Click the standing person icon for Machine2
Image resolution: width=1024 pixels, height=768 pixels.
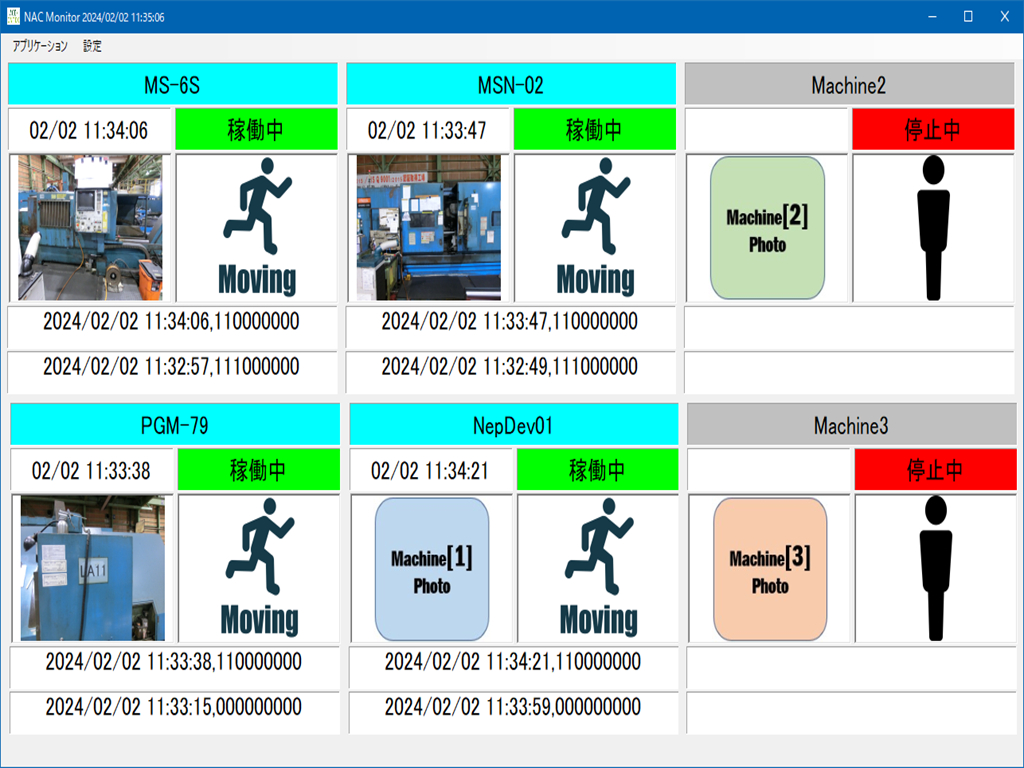[x=933, y=227]
